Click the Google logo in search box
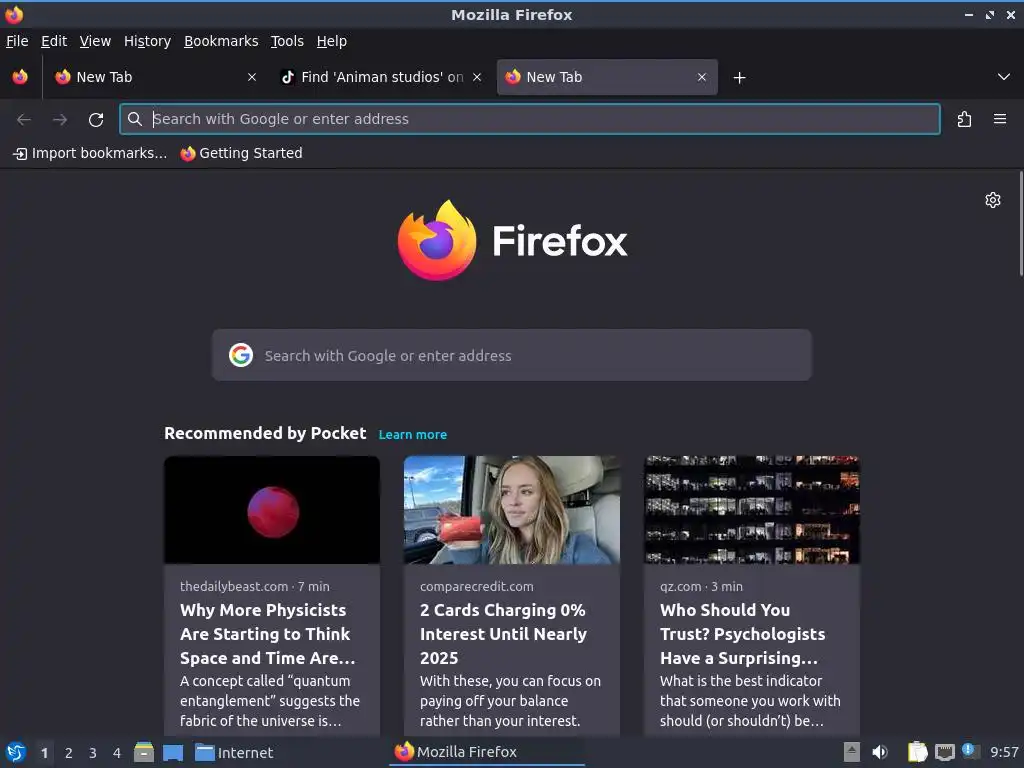The width and height of the screenshot is (1024, 768). pos(241,355)
